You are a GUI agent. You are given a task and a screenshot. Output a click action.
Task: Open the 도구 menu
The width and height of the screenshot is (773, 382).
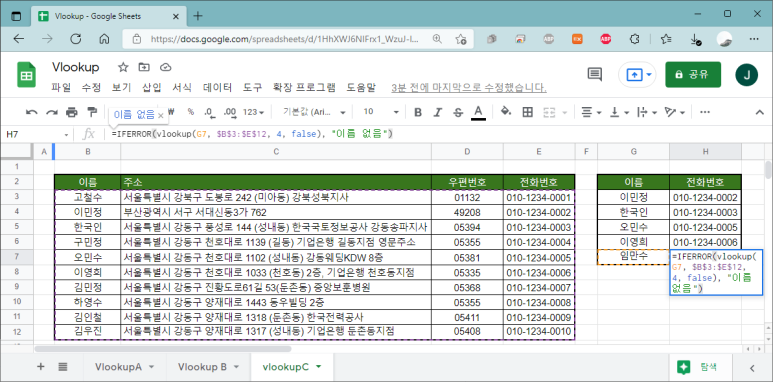(252, 88)
